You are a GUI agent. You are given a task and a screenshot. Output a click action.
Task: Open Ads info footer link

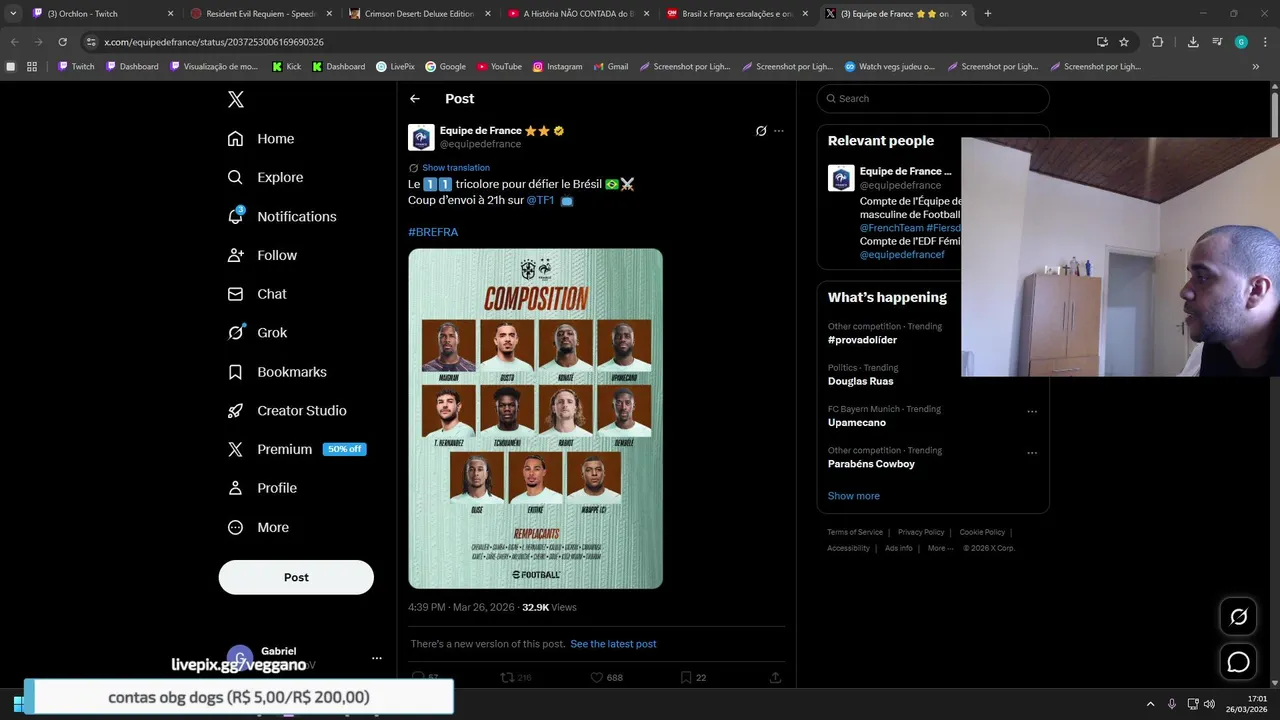899,548
